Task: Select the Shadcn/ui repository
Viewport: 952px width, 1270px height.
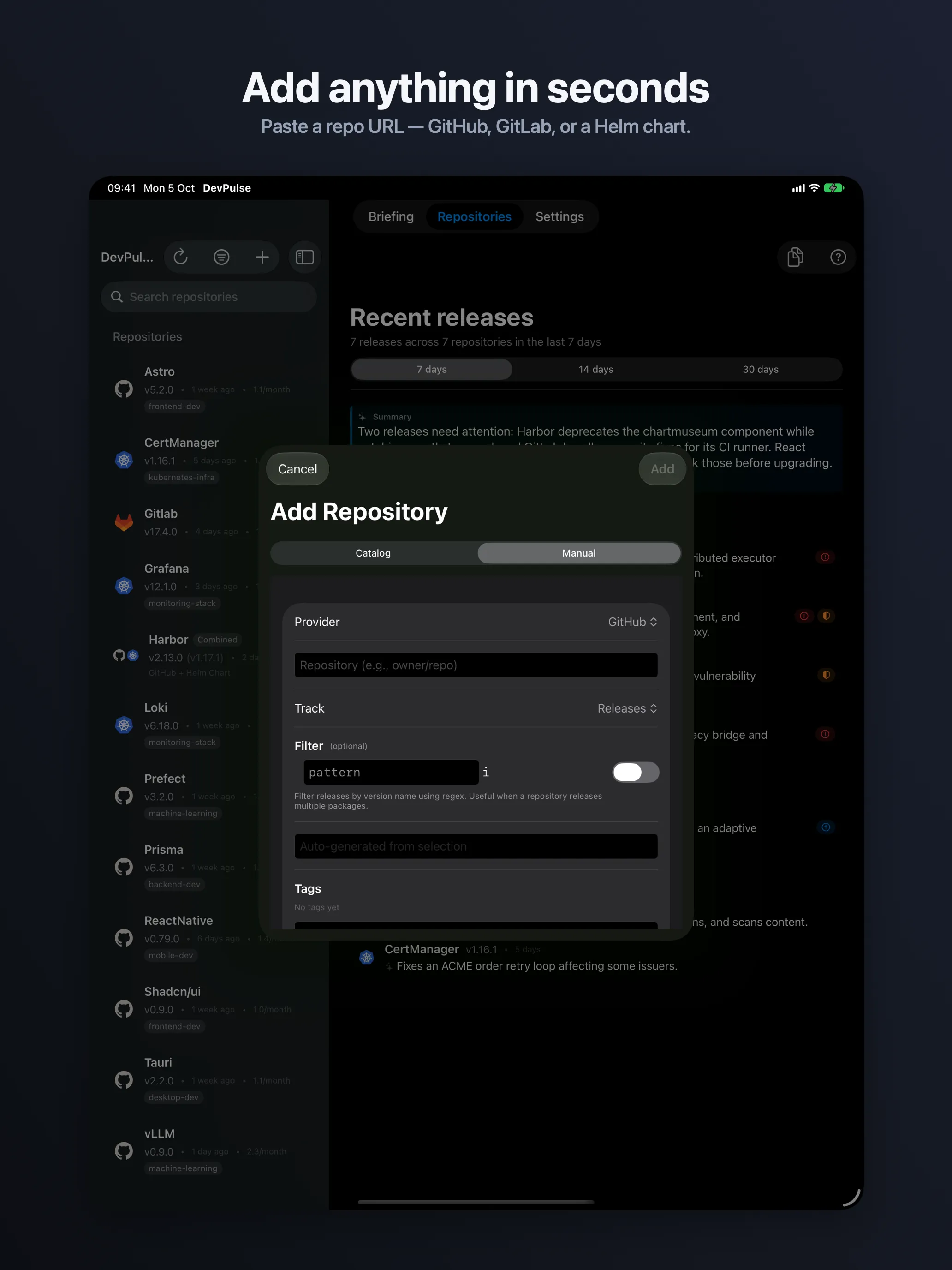Action: [x=209, y=1009]
